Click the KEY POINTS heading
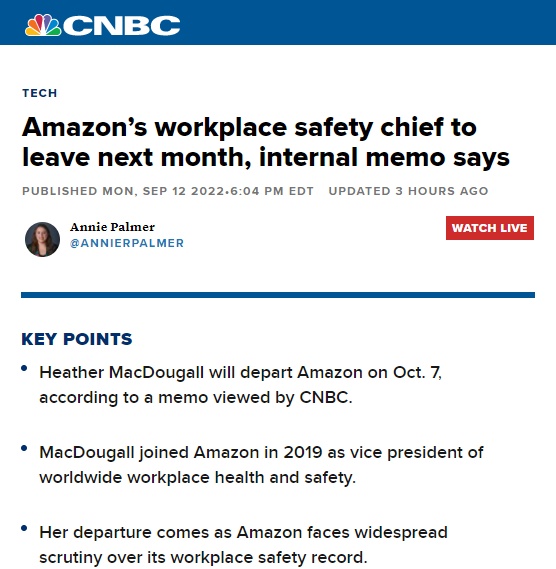 pos(77,339)
